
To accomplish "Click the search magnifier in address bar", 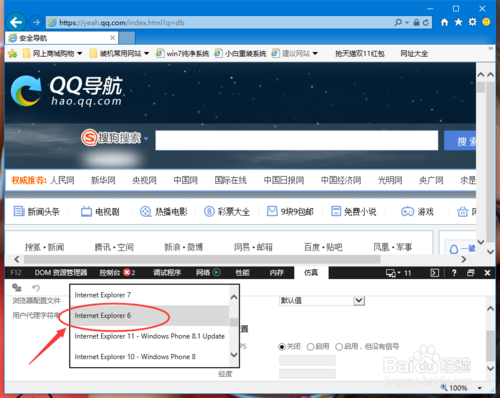I will point(398,22).
